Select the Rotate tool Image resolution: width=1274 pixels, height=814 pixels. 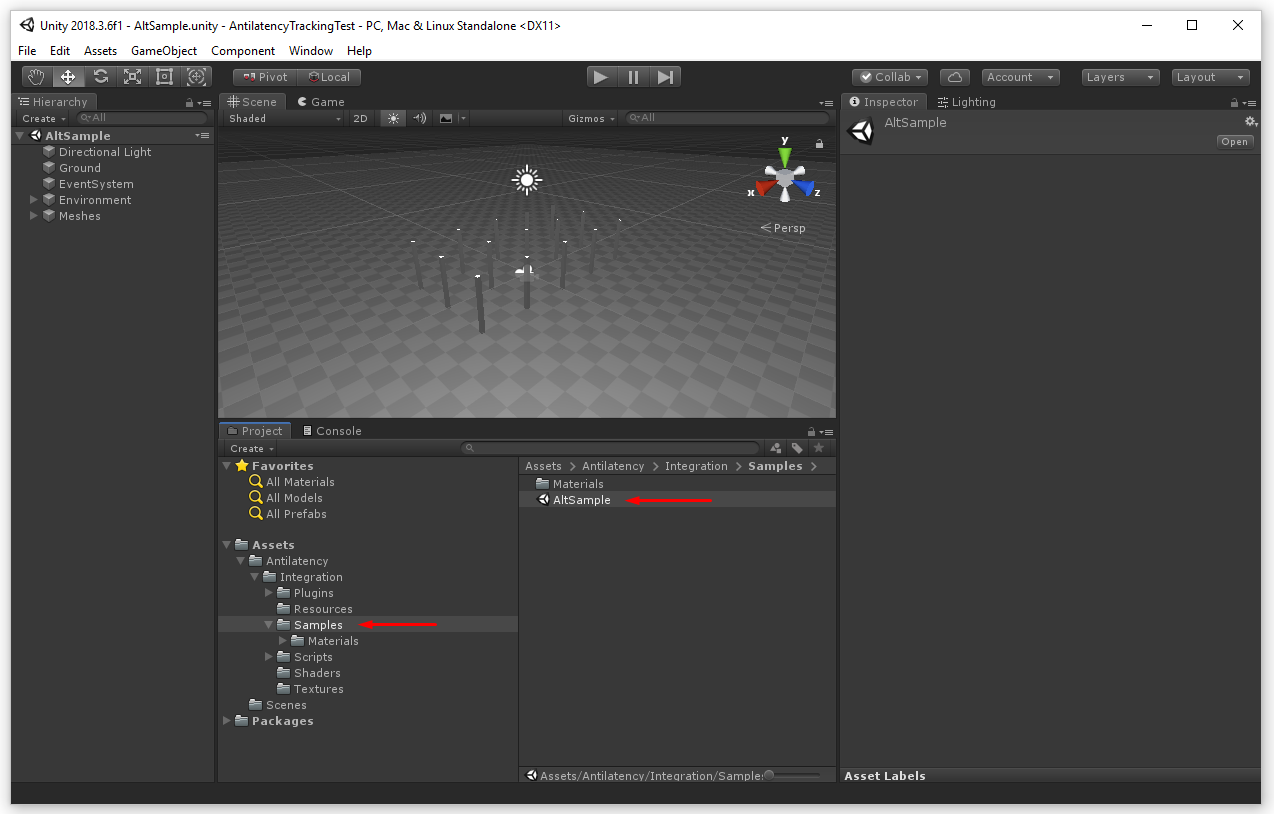(100, 77)
